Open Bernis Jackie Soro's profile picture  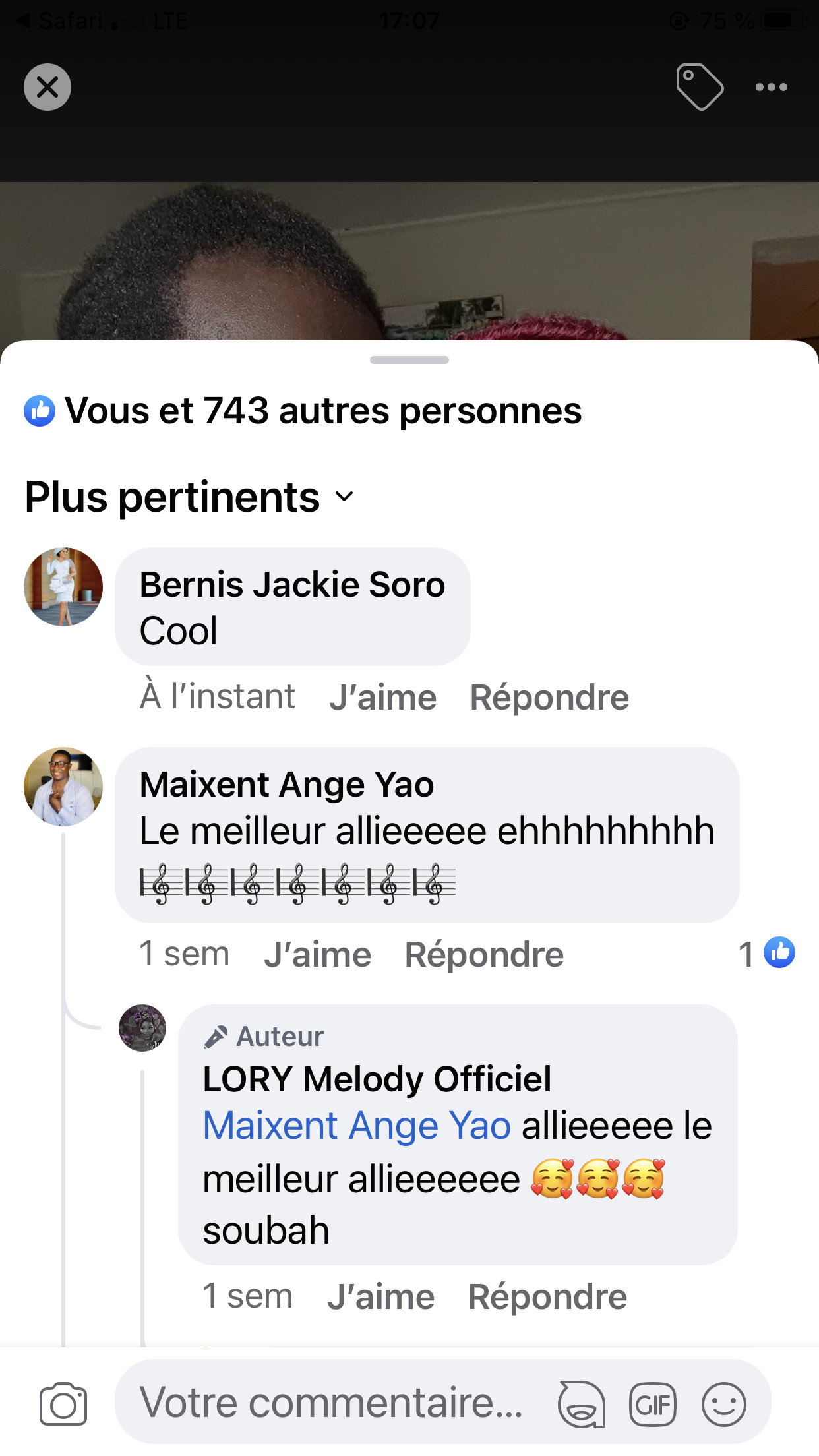coord(63,587)
